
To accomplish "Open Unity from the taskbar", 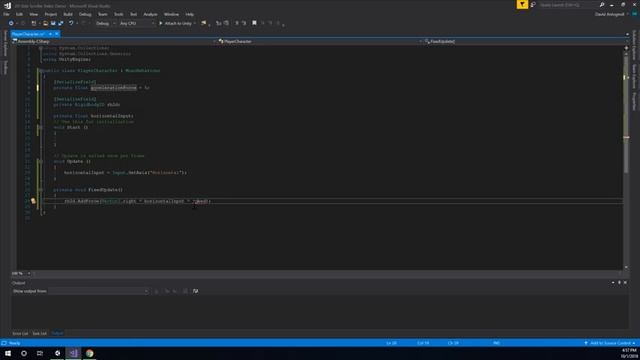I will coord(57,353).
